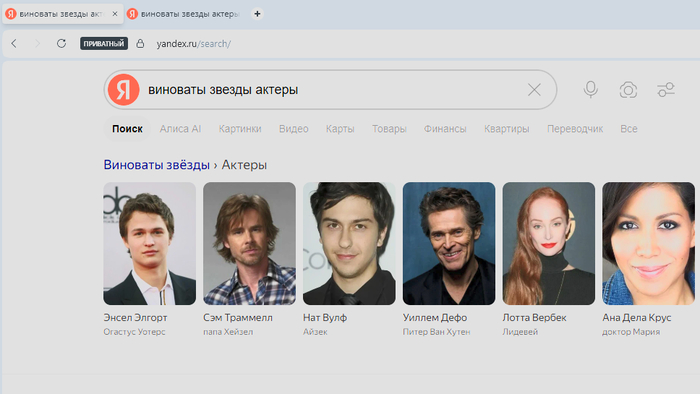This screenshot has width=700, height=394.
Task: Open image search via camera icon
Action: tap(628, 90)
